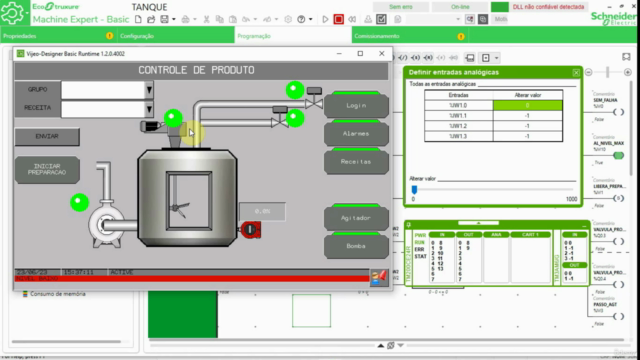Image resolution: width=640 pixels, height=360 pixels.
Task: Click the alarm user icon in HMI footer
Action: (379, 278)
